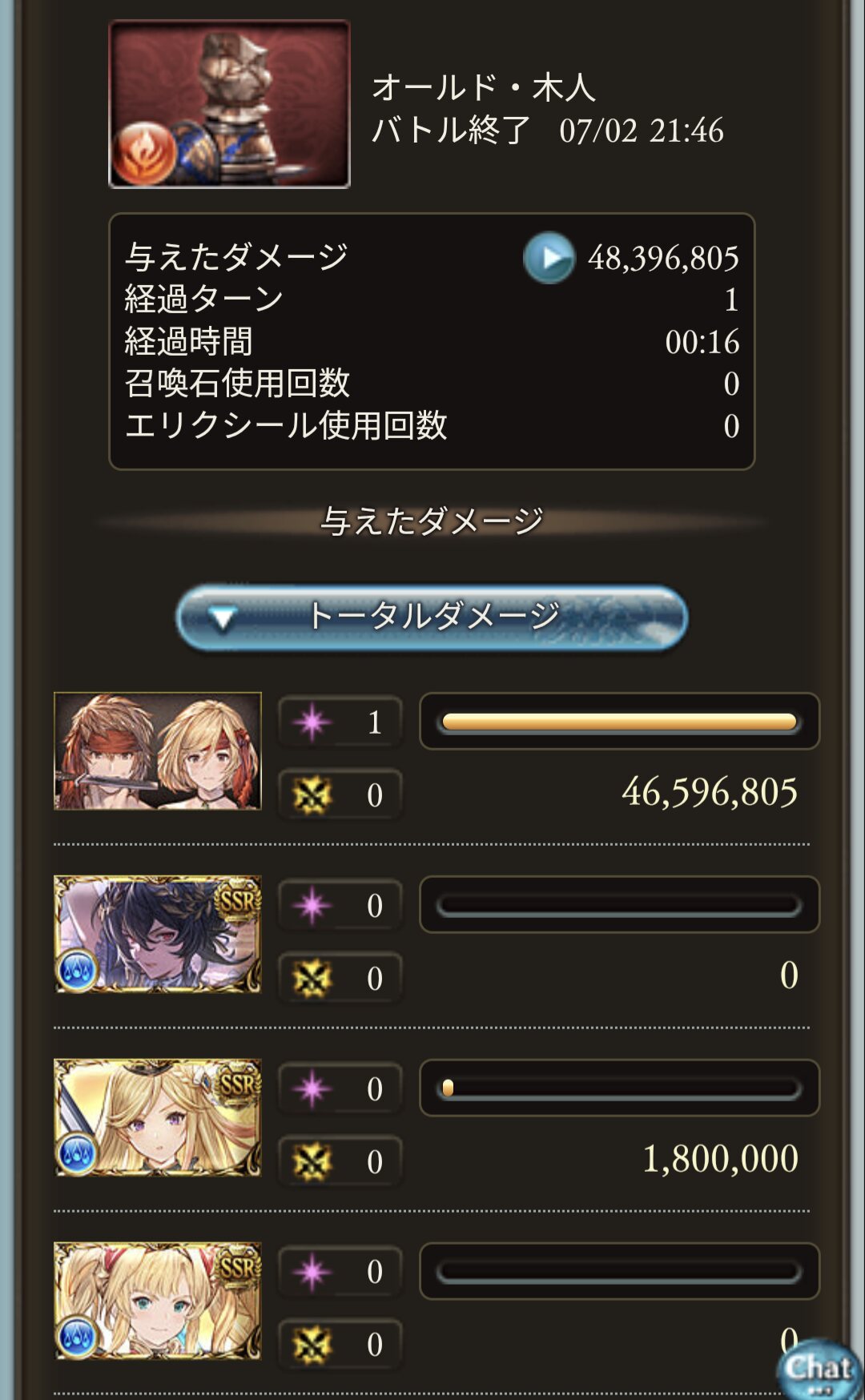Click the dropdown arrow on トータルダメージ button
Viewport: 865px width, 1400px height.
pos(222,618)
